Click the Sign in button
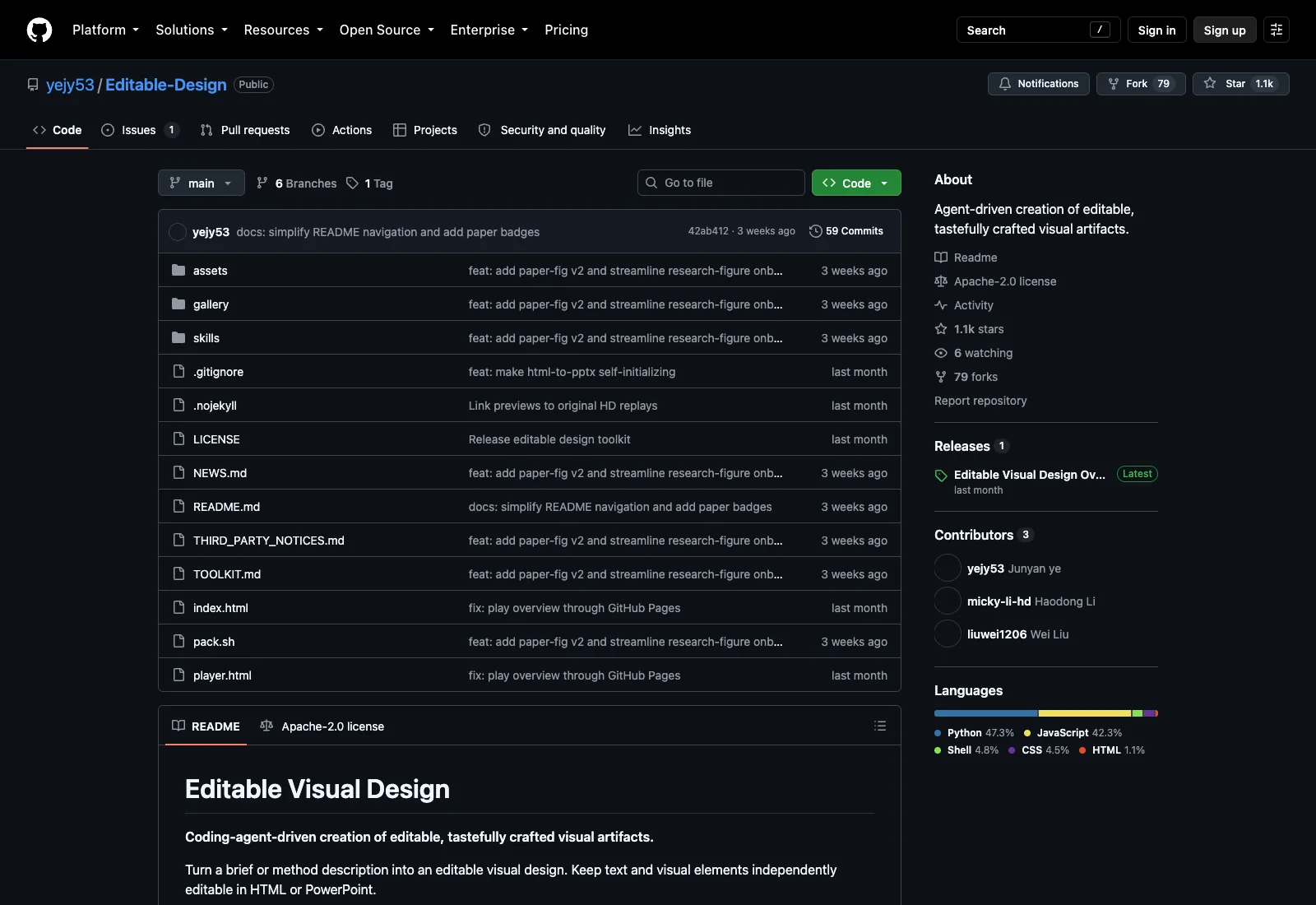 pyautogui.click(x=1157, y=30)
